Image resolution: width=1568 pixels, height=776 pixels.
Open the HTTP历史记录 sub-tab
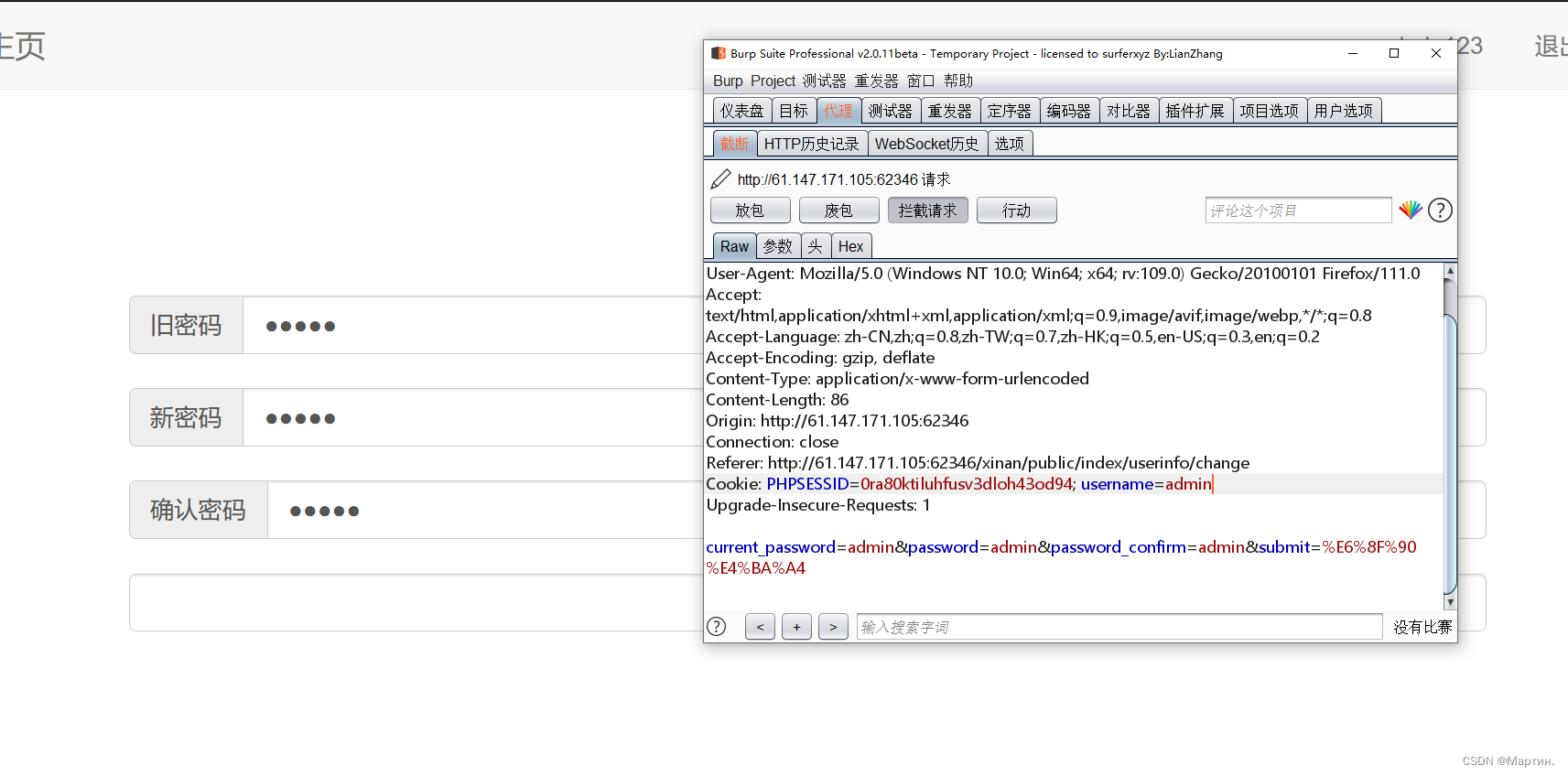pyautogui.click(x=812, y=144)
